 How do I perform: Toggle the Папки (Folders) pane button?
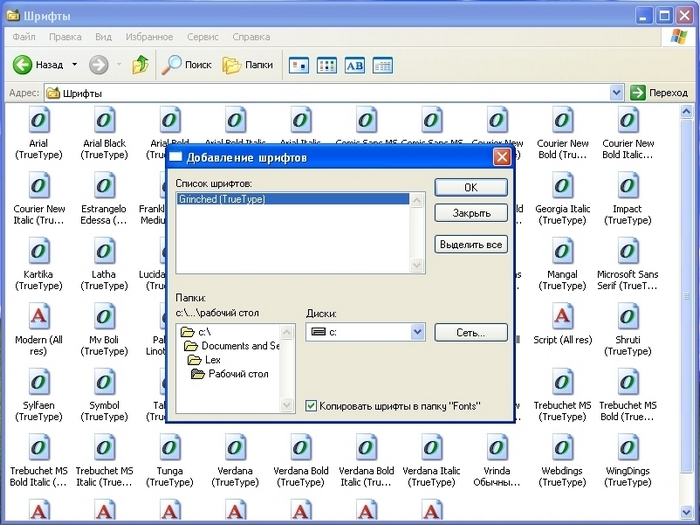coord(247,65)
